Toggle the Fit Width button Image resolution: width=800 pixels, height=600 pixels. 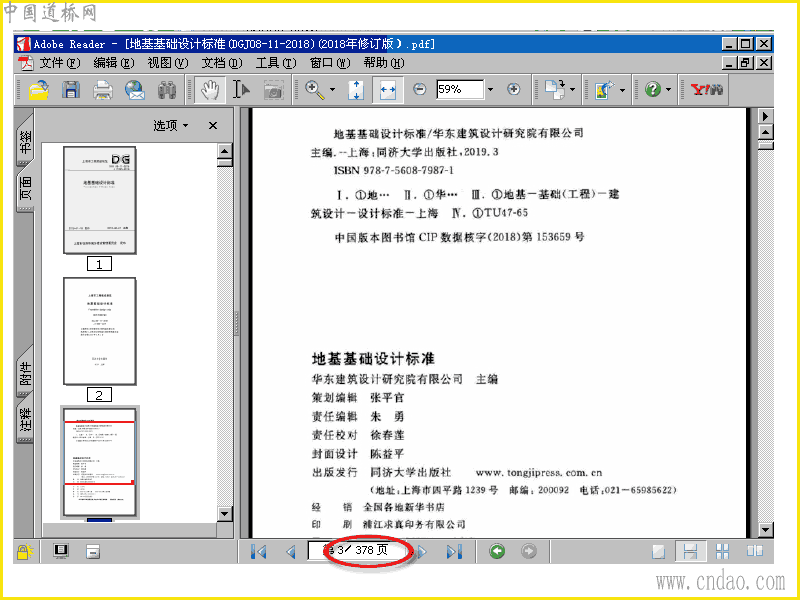coord(388,90)
